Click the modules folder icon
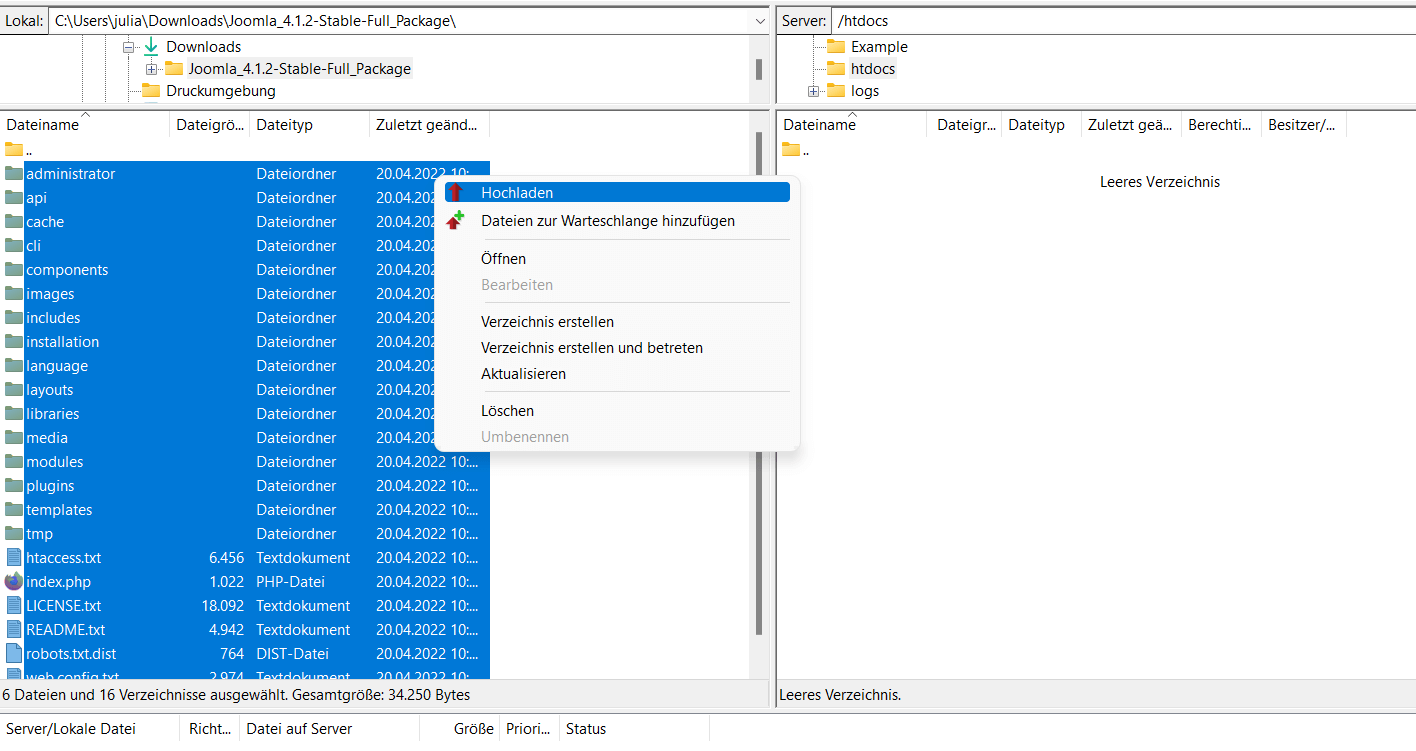Viewport: 1416px width, 751px height. [x=14, y=461]
